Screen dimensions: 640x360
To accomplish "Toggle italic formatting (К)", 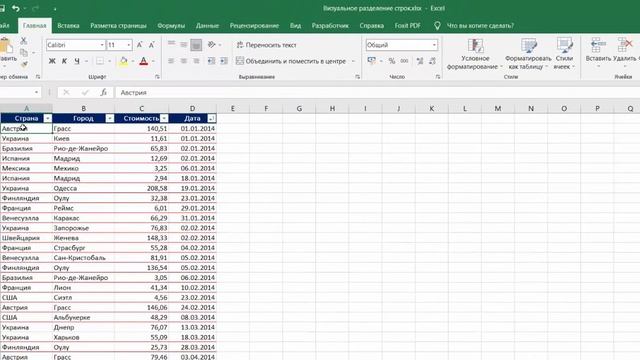I will click(64, 61).
